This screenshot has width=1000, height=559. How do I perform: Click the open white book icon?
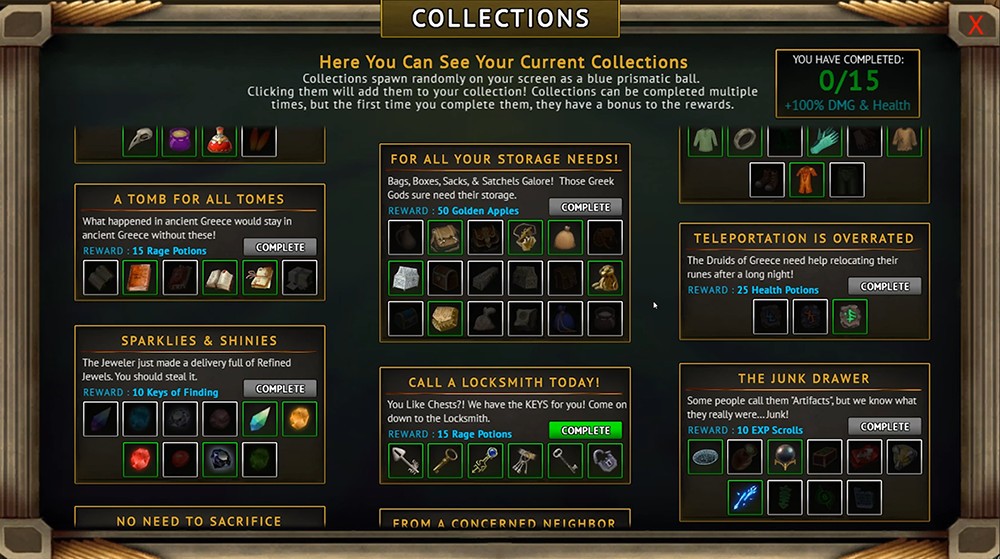point(219,277)
